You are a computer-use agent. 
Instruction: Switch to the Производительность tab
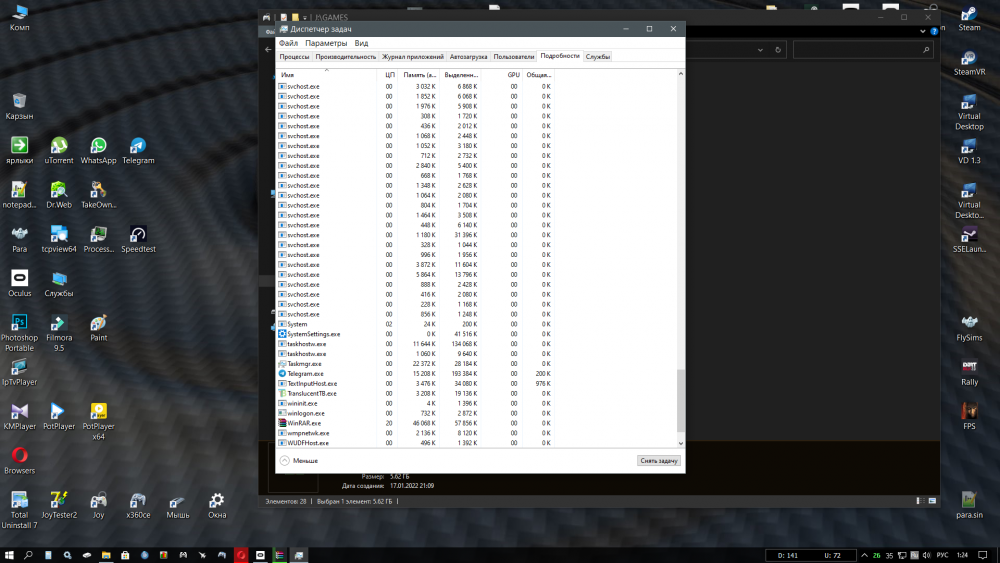(x=346, y=56)
